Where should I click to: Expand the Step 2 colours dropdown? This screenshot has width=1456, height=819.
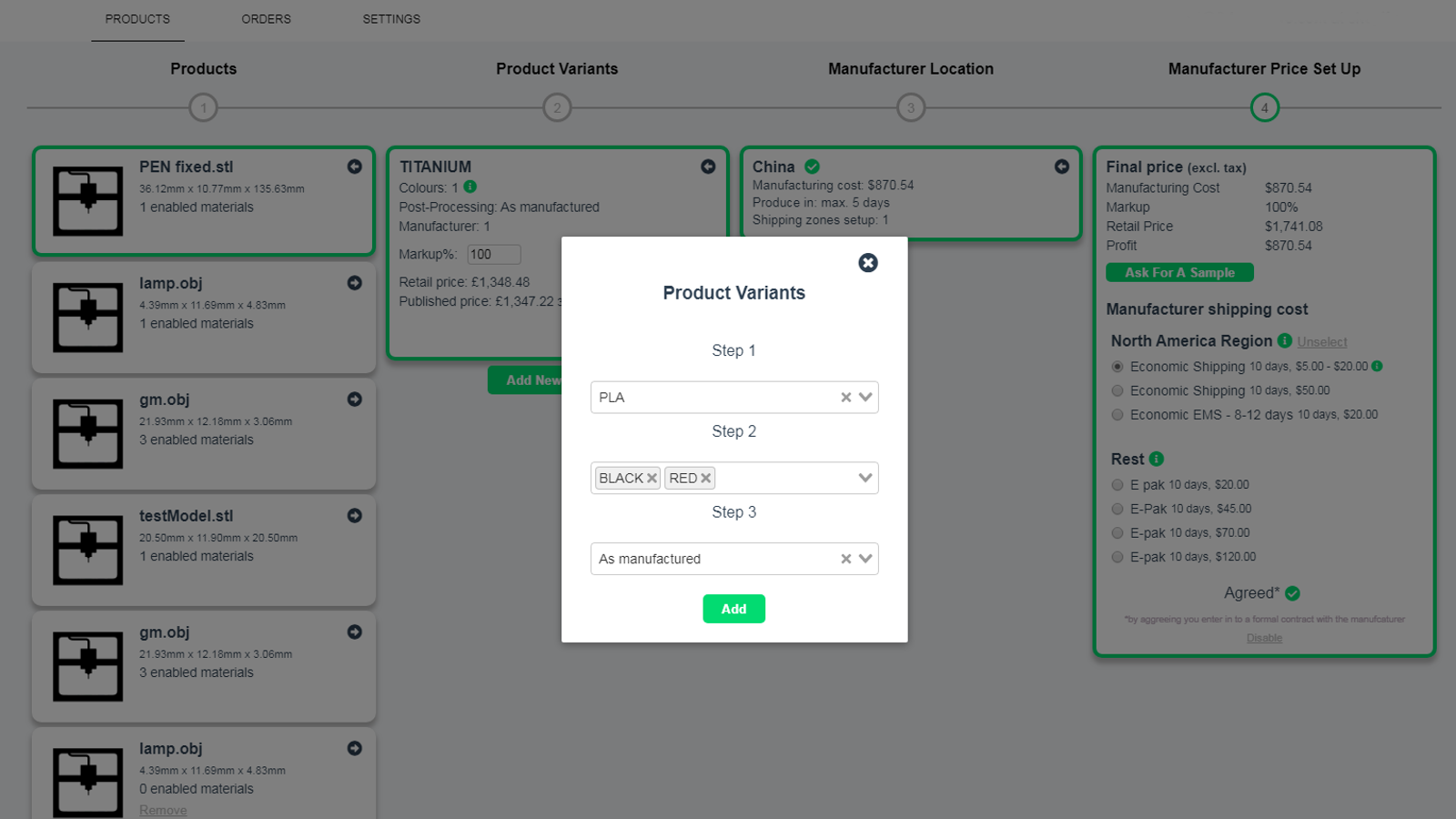pos(865,478)
